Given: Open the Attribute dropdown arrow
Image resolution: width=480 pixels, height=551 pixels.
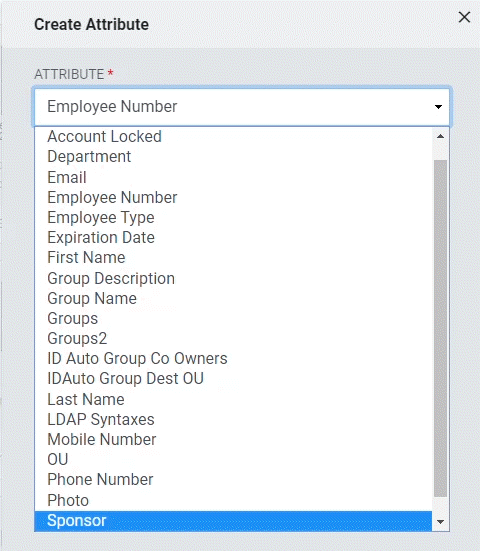Looking at the screenshot, I should click(x=438, y=107).
